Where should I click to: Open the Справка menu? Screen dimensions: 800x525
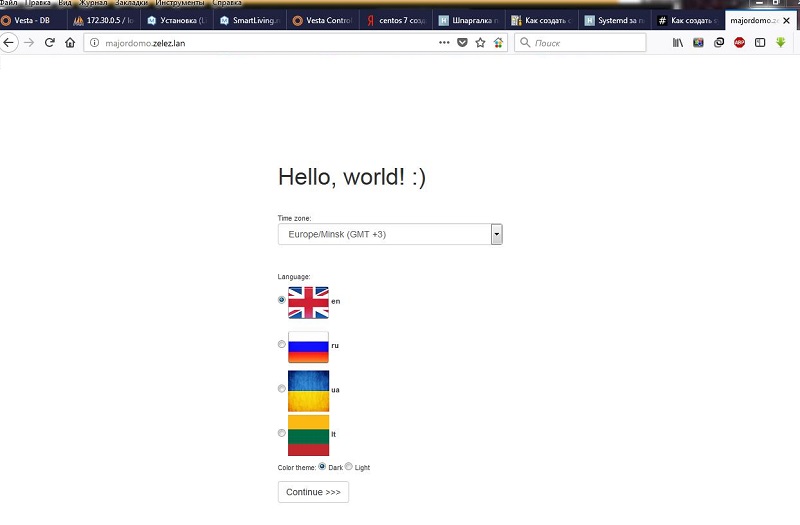click(x=227, y=3)
